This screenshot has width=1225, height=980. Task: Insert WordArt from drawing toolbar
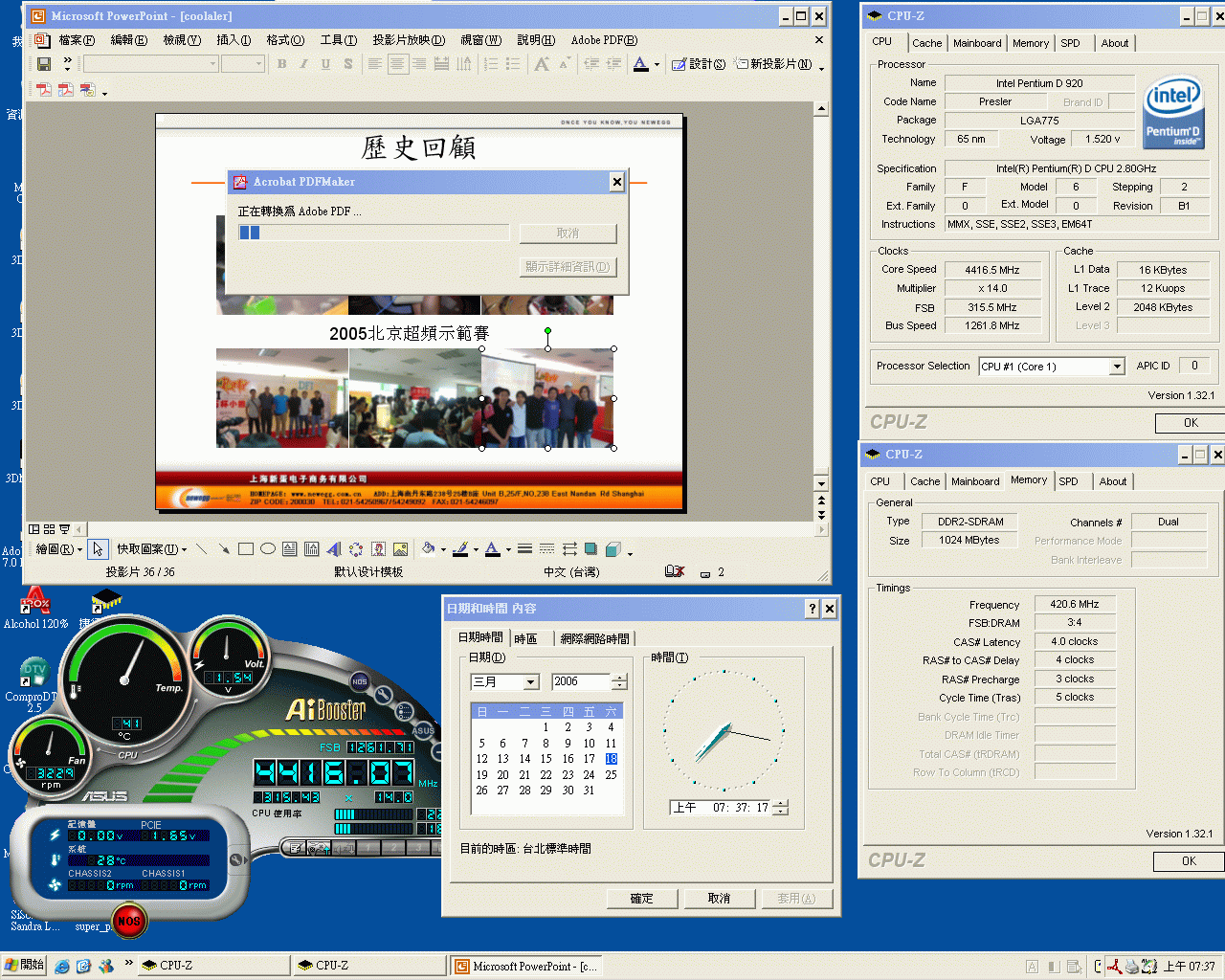pyautogui.click(x=334, y=549)
